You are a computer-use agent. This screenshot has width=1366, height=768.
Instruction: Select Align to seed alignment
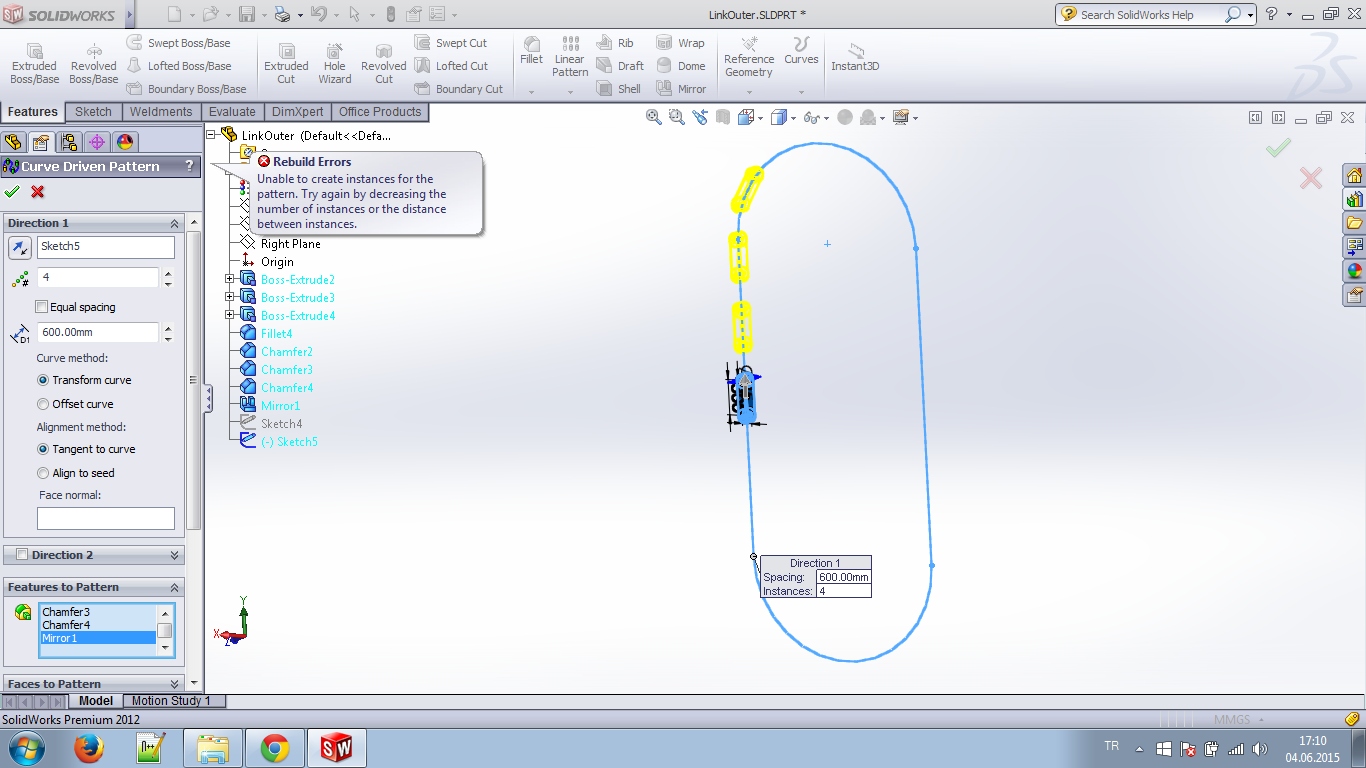(43, 473)
